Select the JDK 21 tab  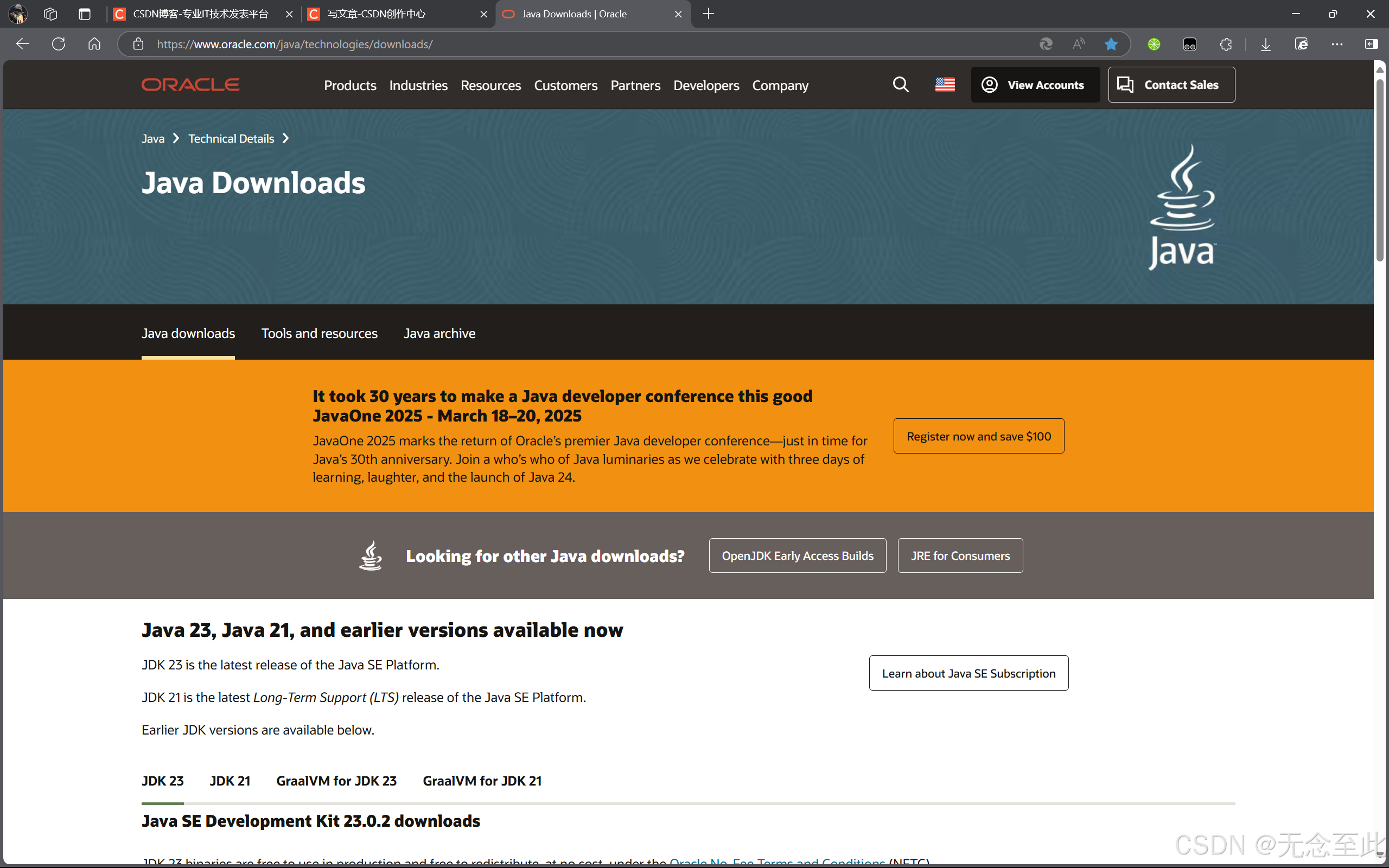(230, 781)
